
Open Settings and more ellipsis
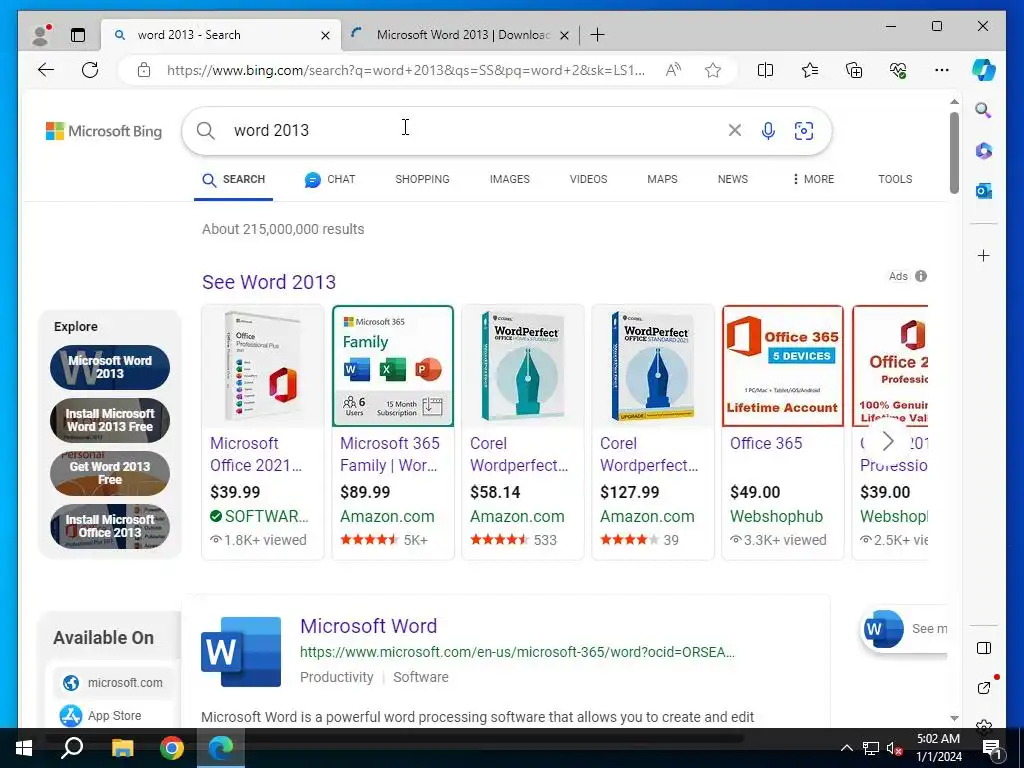click(942, 70)
